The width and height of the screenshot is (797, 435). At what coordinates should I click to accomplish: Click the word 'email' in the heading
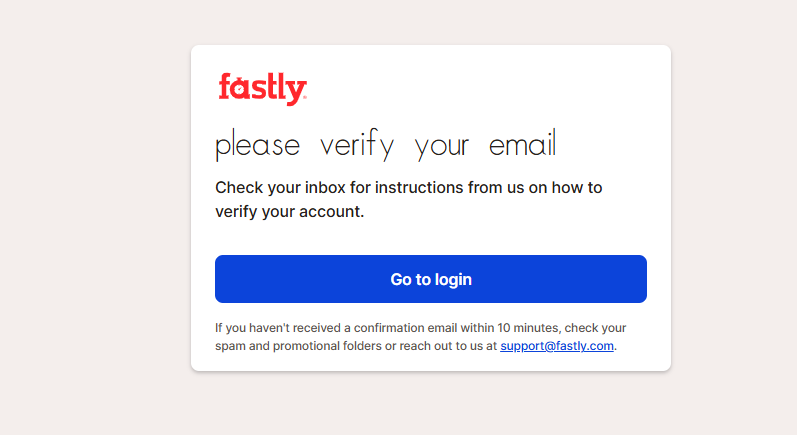[523, 143]
